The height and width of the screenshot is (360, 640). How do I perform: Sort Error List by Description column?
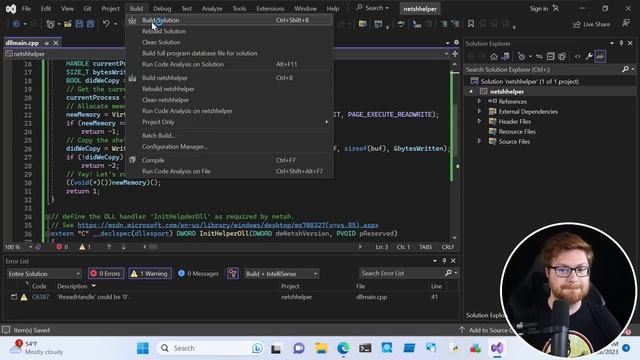tap(72, 286)
